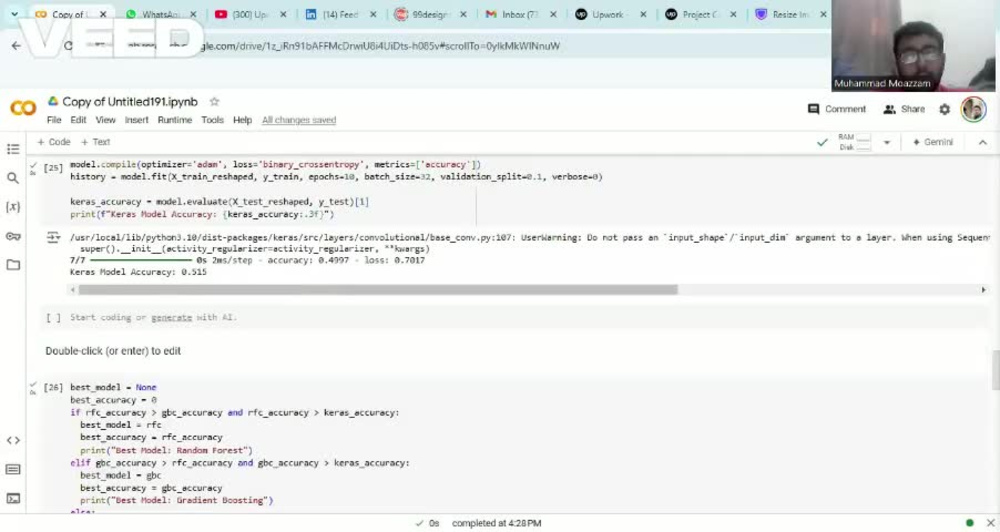Screen dimensions: 1000x532
Task: Open code snippets panel icon
Action: (x=13, y=440)
